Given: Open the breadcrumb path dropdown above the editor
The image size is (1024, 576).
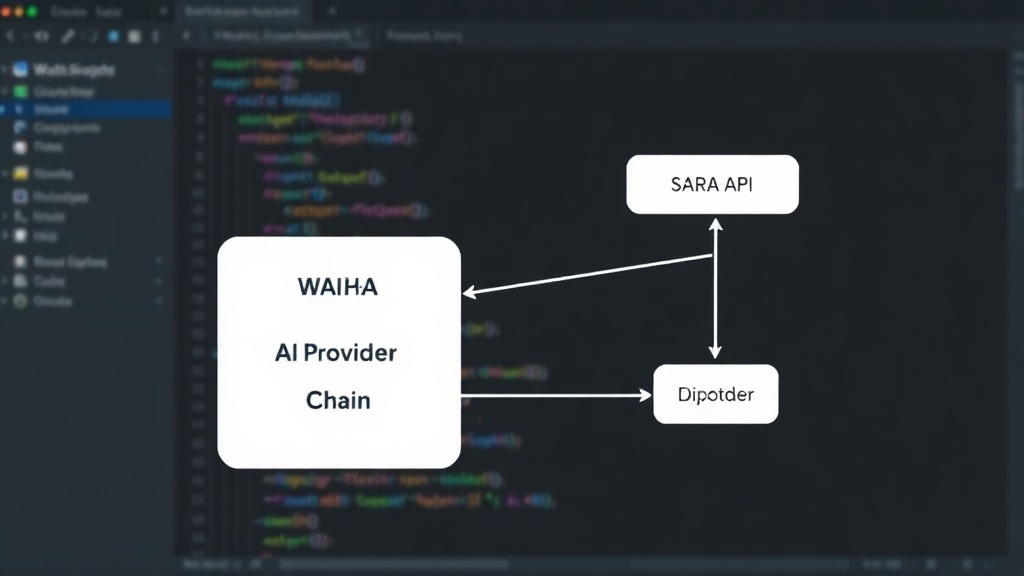Looking at the screenshot, I should point(288,36).
